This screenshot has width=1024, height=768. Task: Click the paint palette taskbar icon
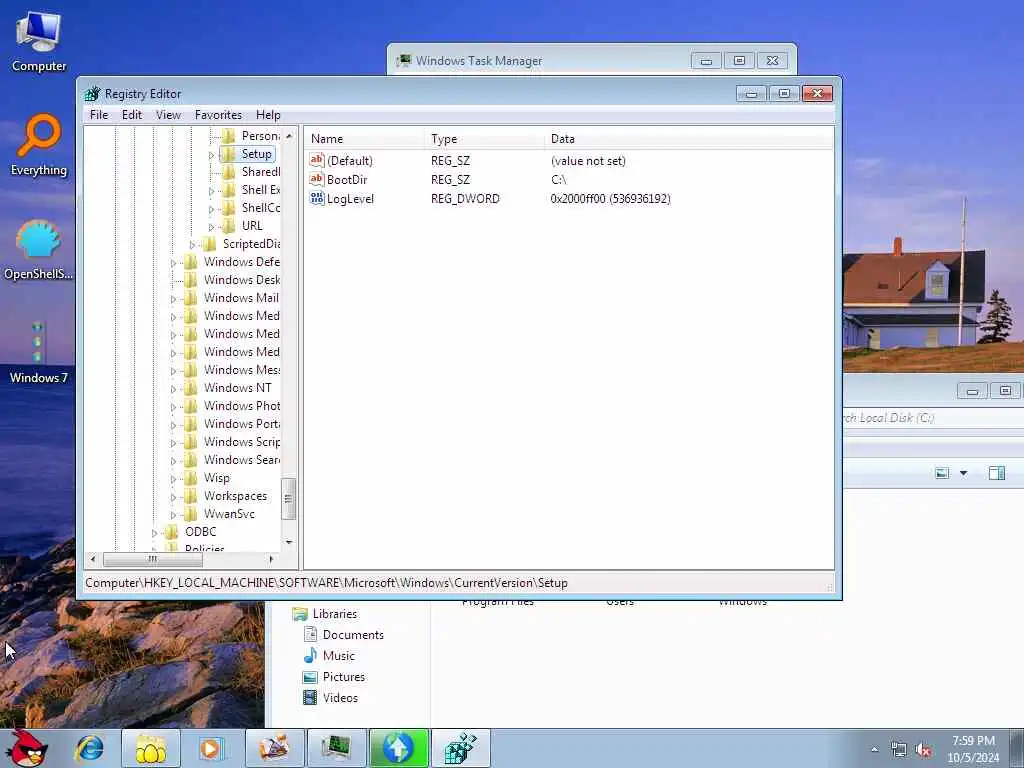(274, 748)
